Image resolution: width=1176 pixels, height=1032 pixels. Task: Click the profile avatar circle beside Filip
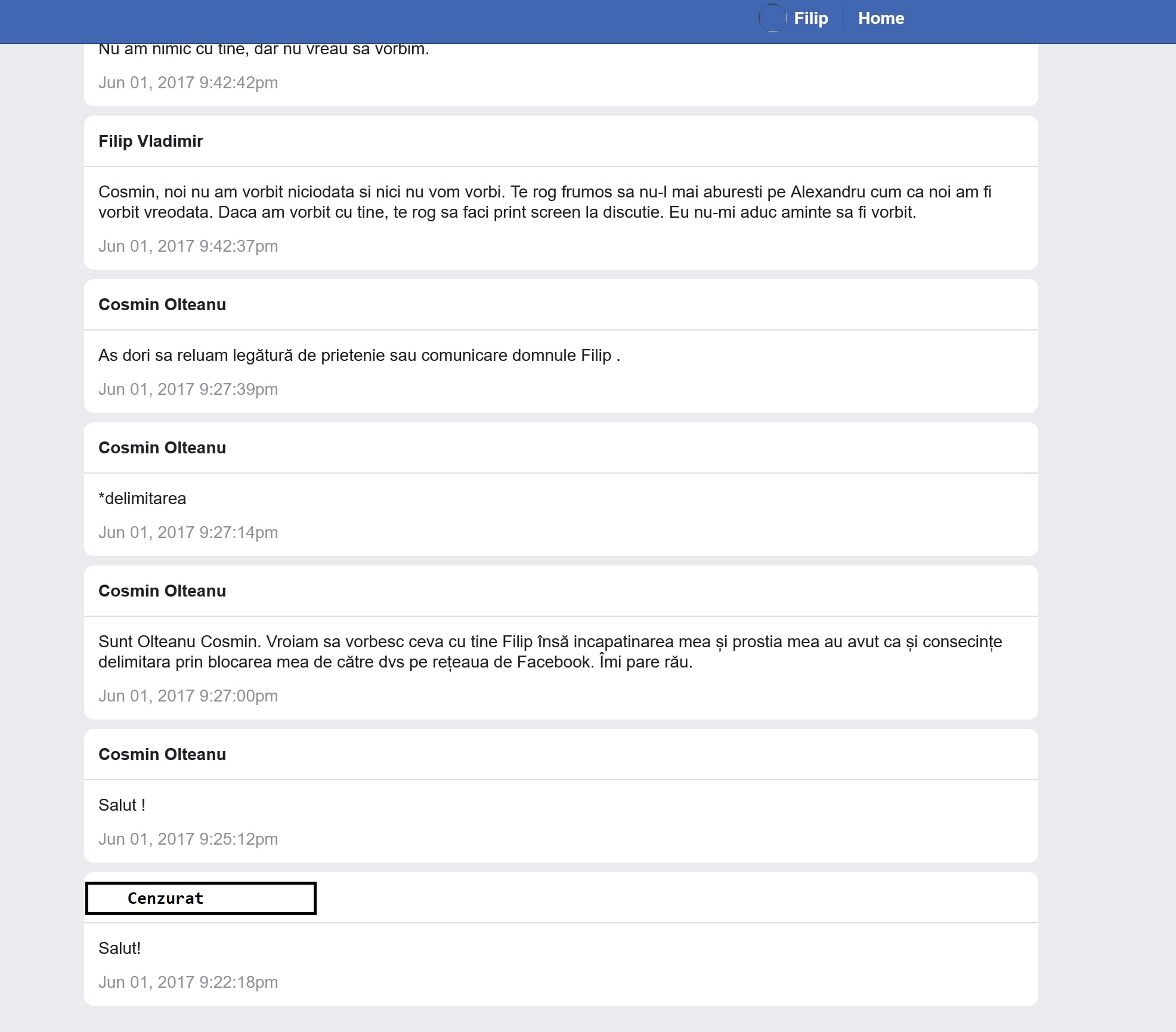[x=772, y=18]
